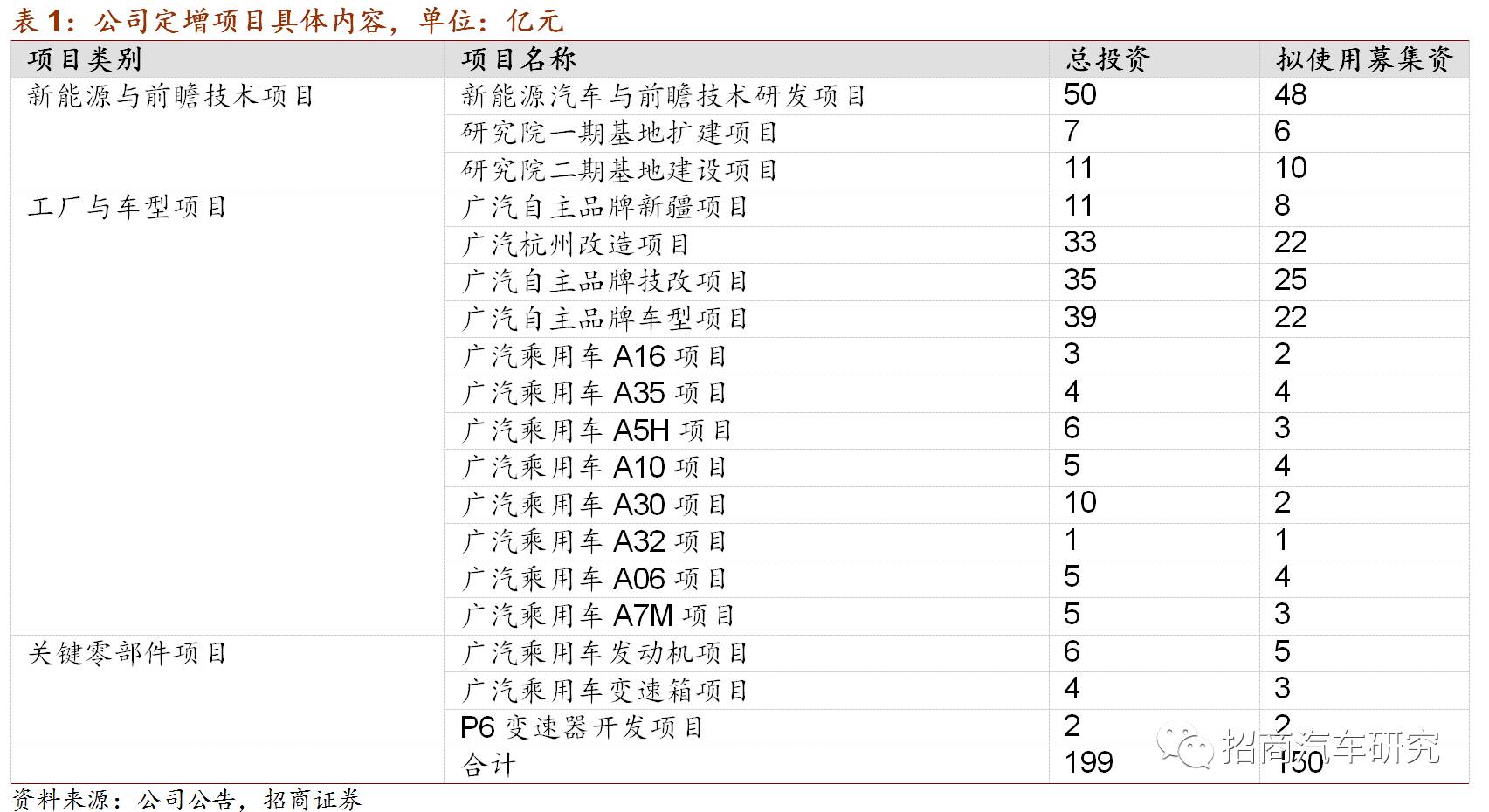This screenshot has width=1489, height=812.
Task: Click the category cell '关键零部件项目'
Action: [127, 653]
